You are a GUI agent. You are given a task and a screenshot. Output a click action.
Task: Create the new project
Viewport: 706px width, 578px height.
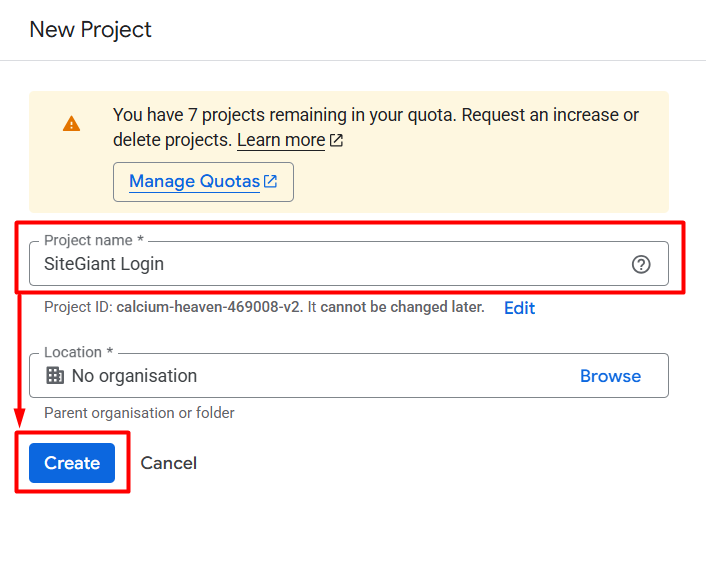[72, 463]
